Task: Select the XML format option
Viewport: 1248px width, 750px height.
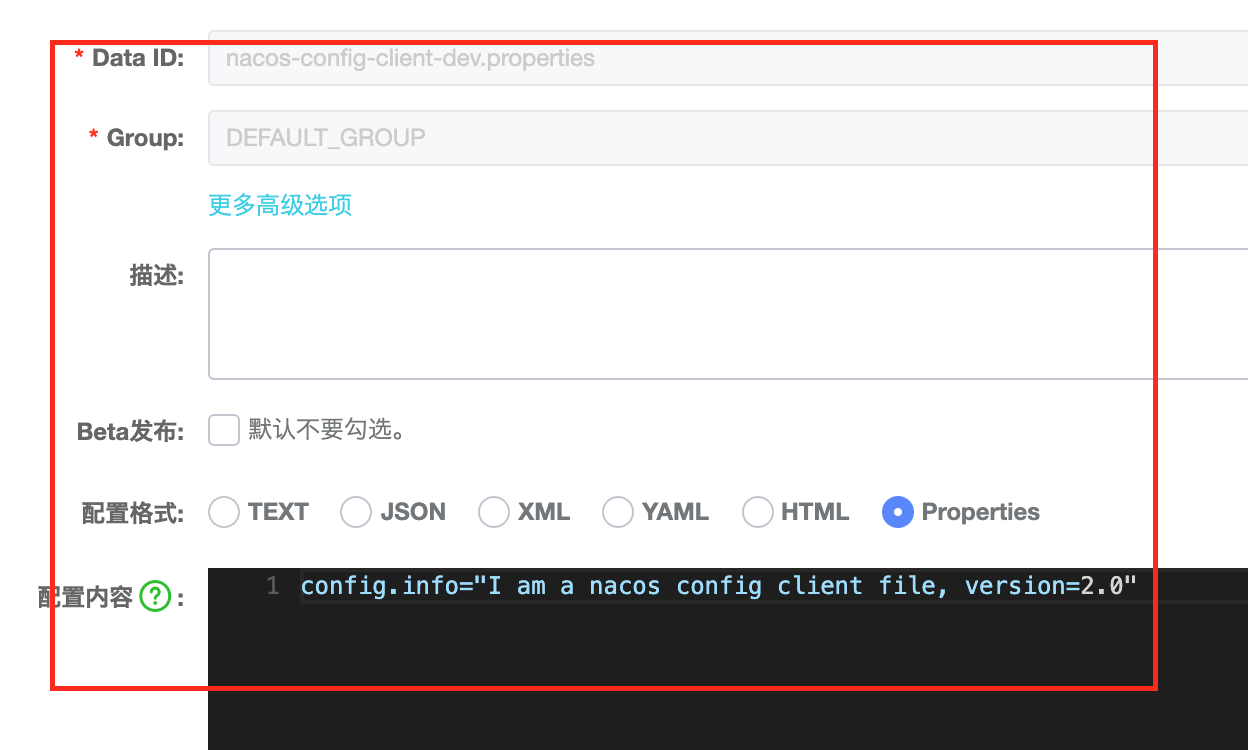Action: tap(494, 512)
